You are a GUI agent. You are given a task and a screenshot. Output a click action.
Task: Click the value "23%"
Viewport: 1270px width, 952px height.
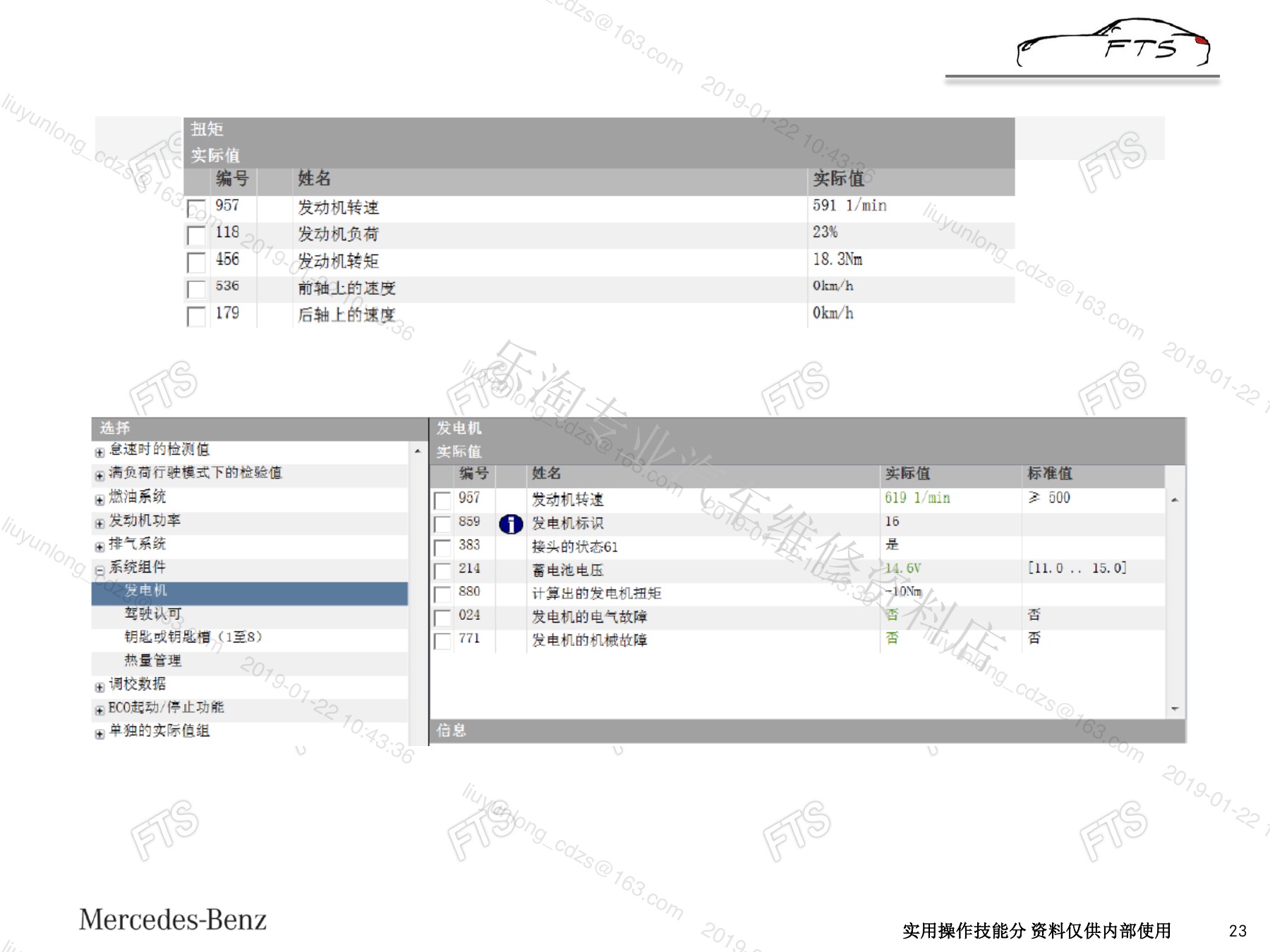(x=825, y=233)
